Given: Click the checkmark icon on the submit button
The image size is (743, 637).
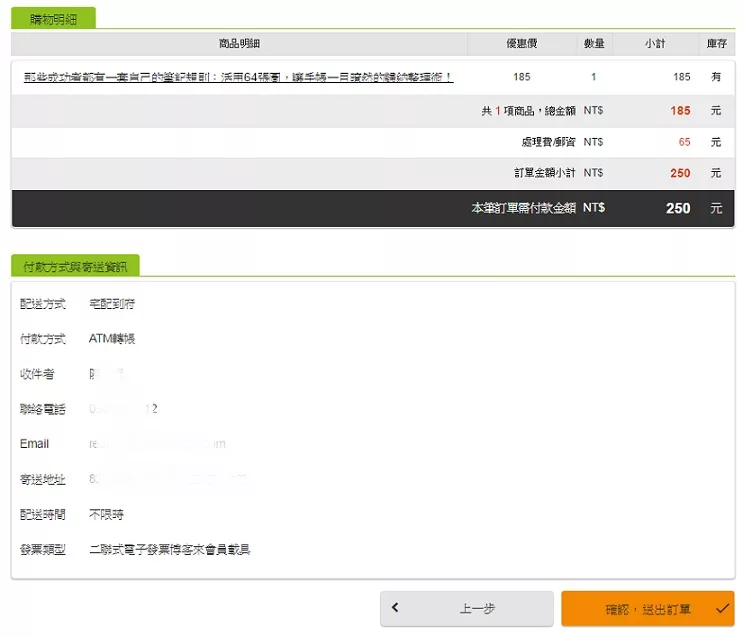Looking at the screenshot, I should click(722, 608).
